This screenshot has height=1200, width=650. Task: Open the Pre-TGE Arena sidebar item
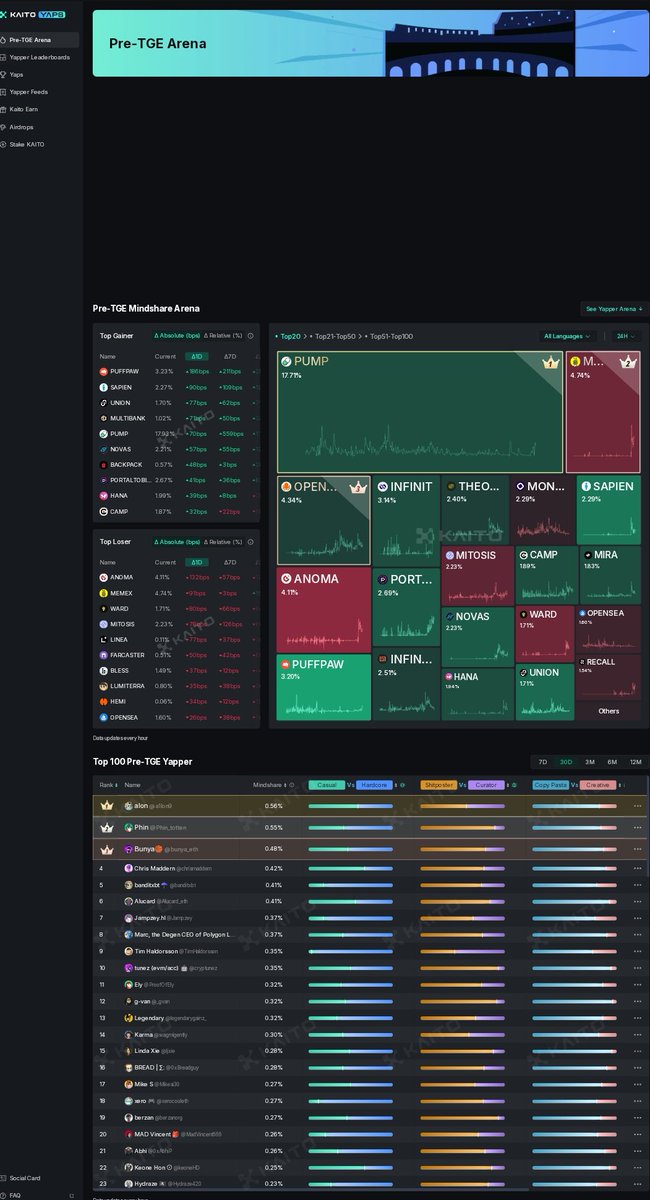coord(40,40)
